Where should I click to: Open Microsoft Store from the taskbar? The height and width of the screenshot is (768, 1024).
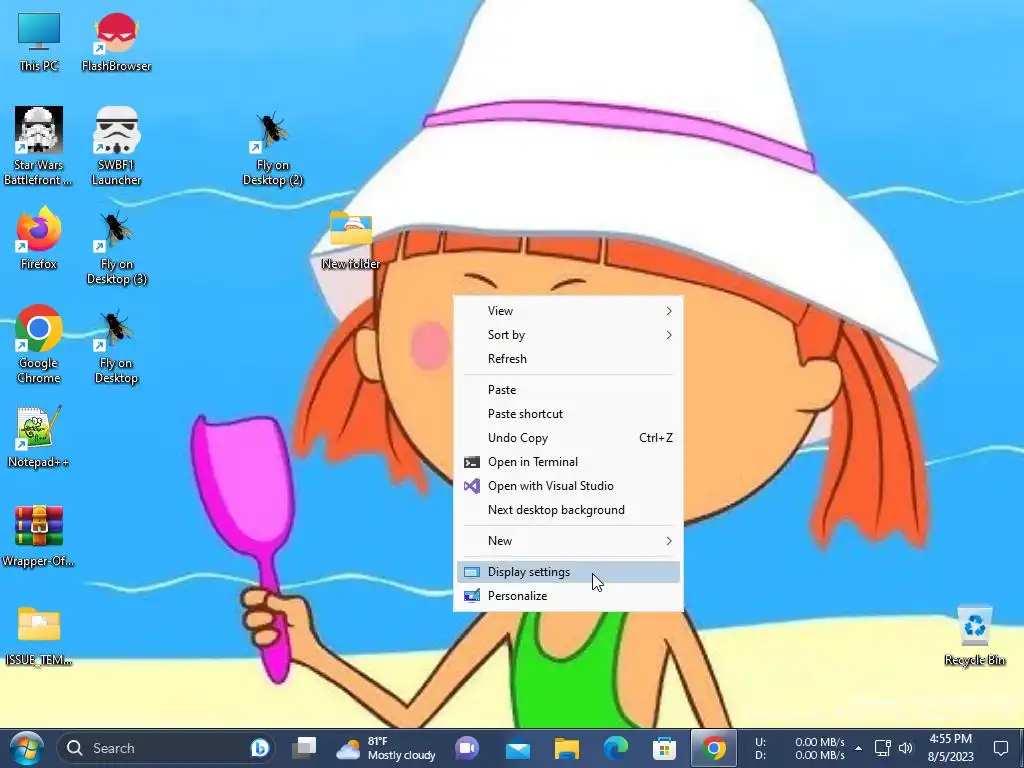[x=664, y=748]
